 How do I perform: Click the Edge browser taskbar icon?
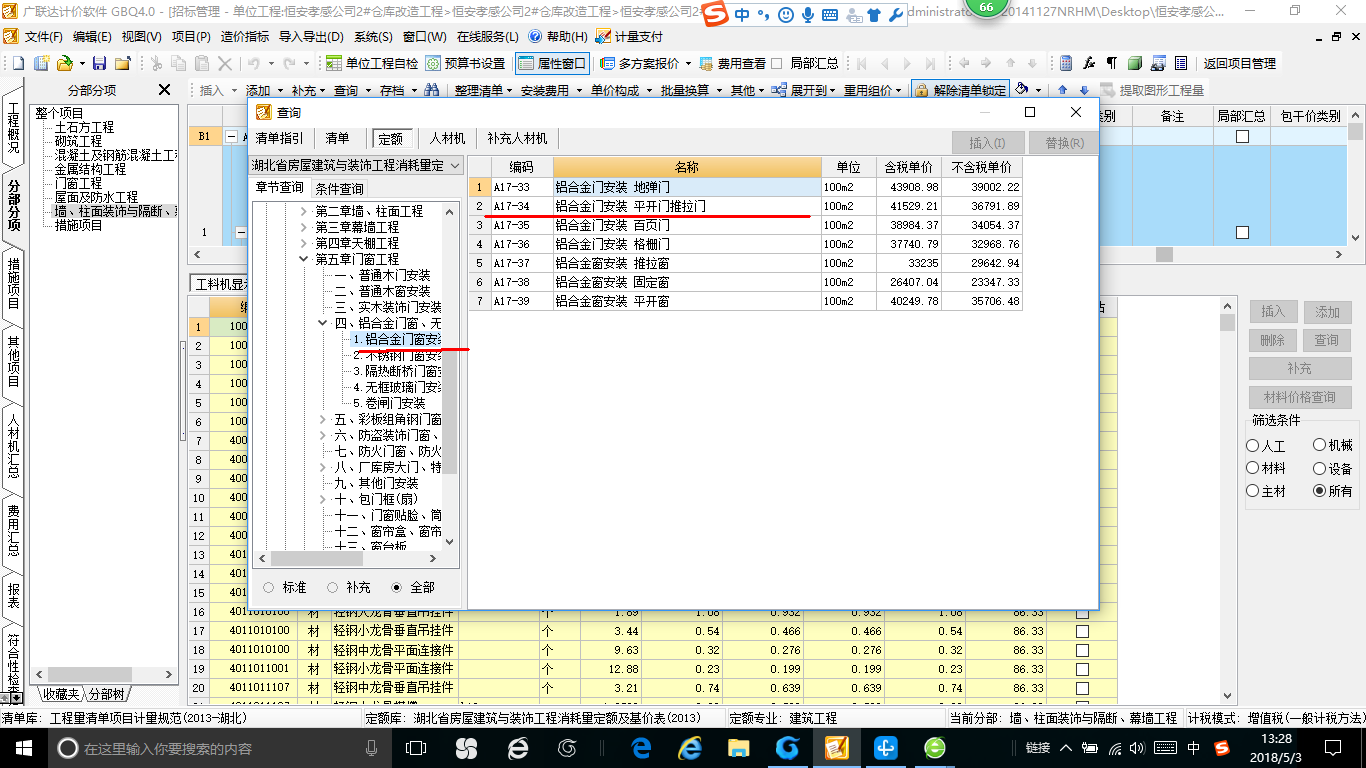coord(641,747)
